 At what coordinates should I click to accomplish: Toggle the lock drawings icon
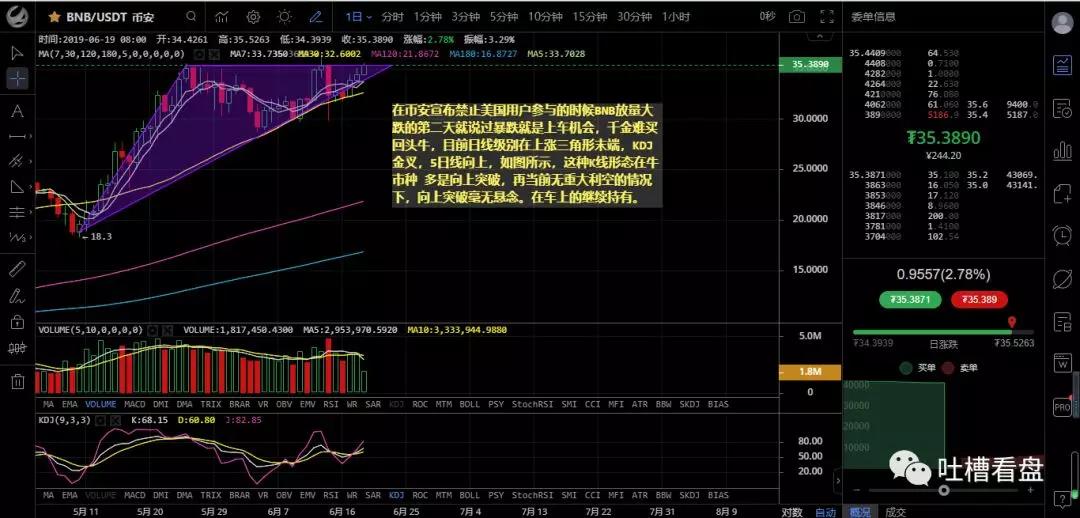[x=18, y=322]
